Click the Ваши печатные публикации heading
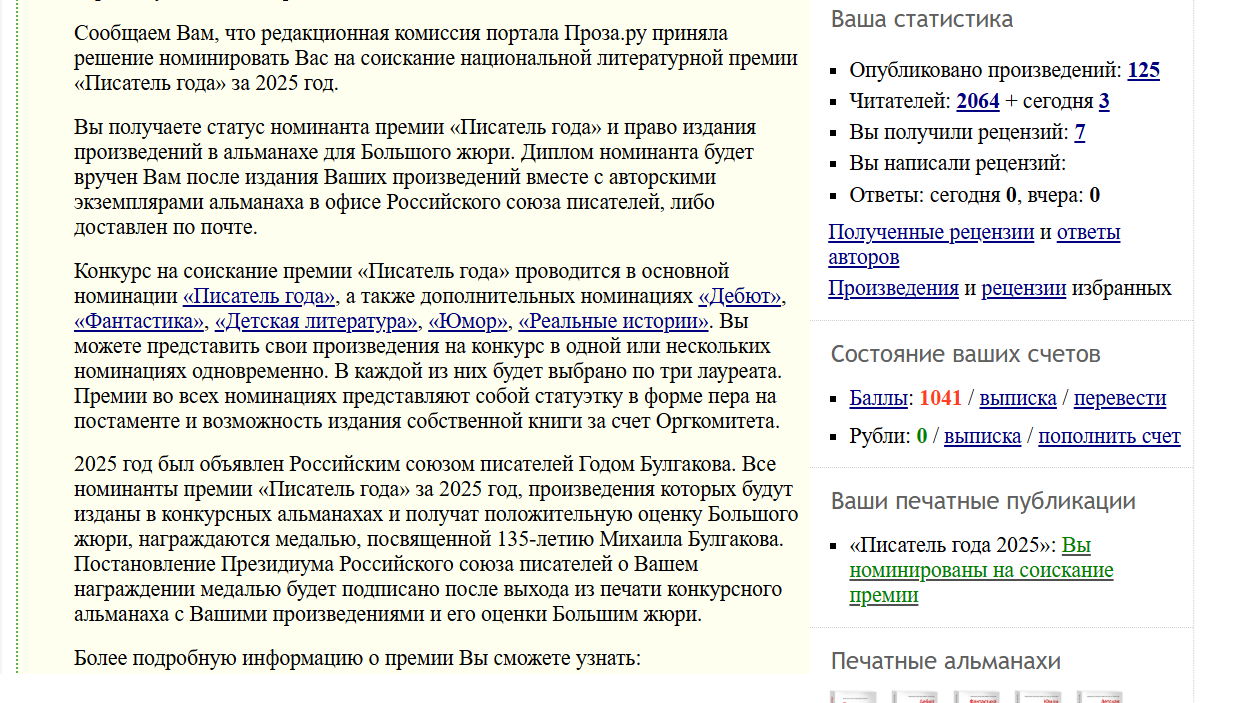The image size is (1253, 703). tap(983, 501)
